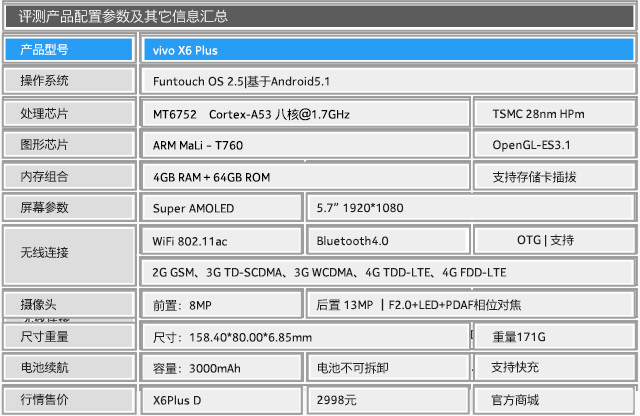Click the OpenGL-ES3.1 cell

click(553, 146)
